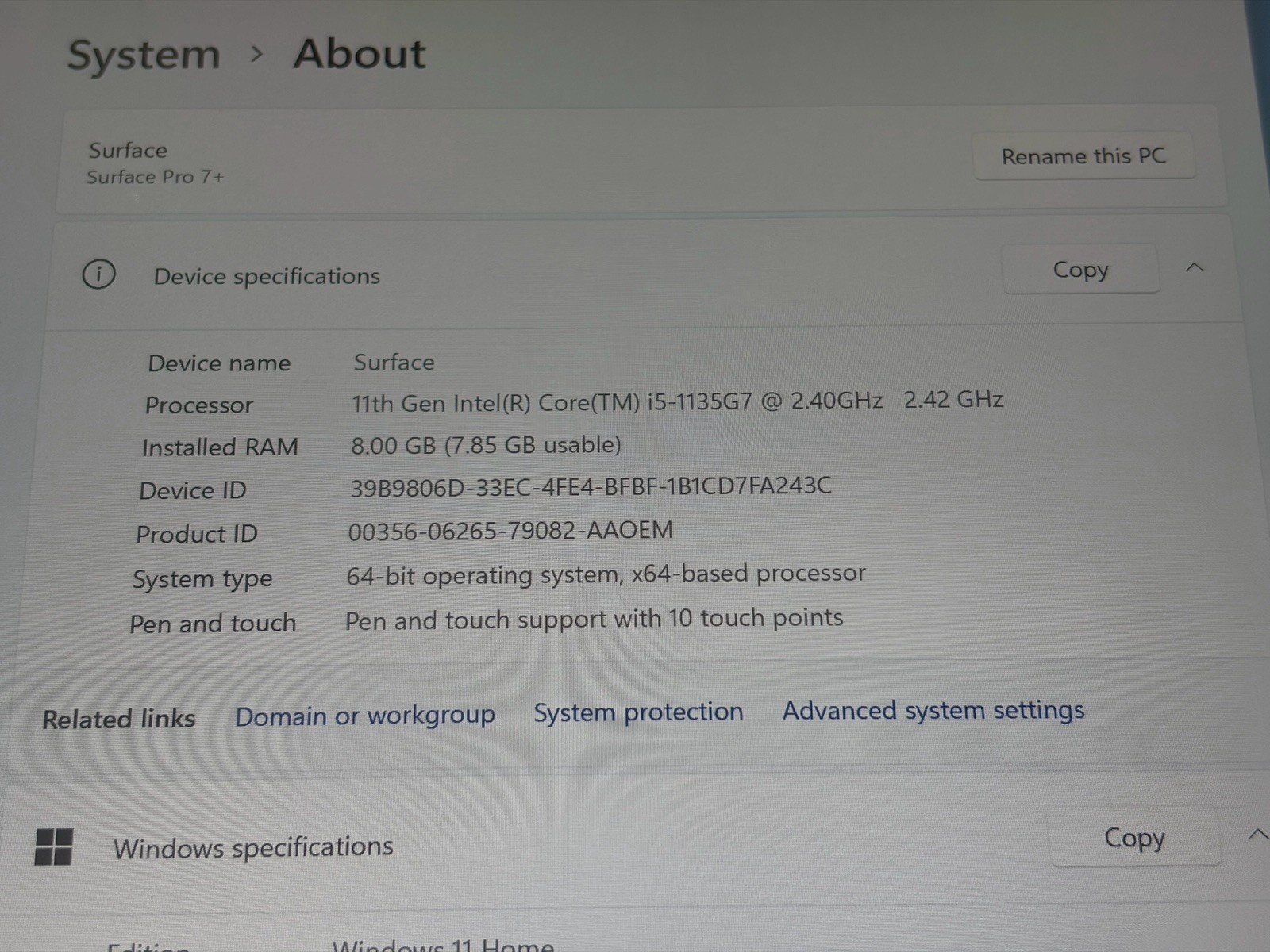Open the System protection link
This screenshot has width=1270, height=952.
[x=638, y=712]
